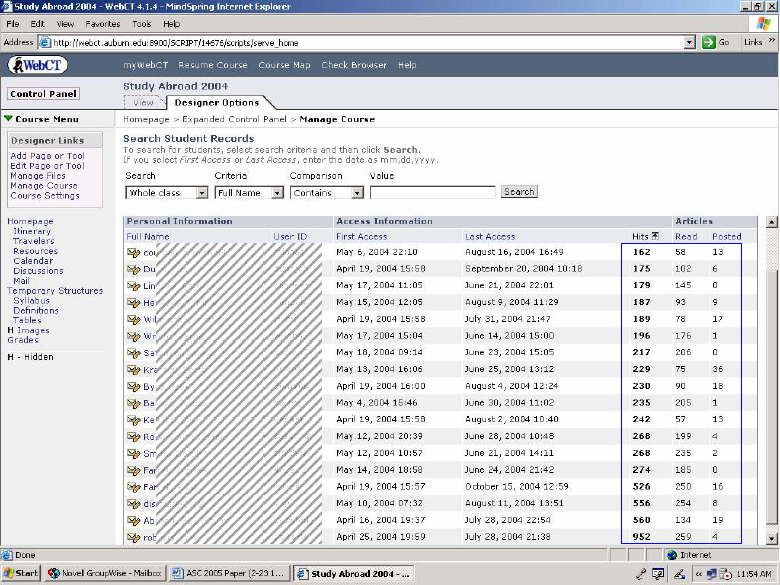780x585 pixels.
Task: Sort by Posted articles column header
Action: click(727, 237)
